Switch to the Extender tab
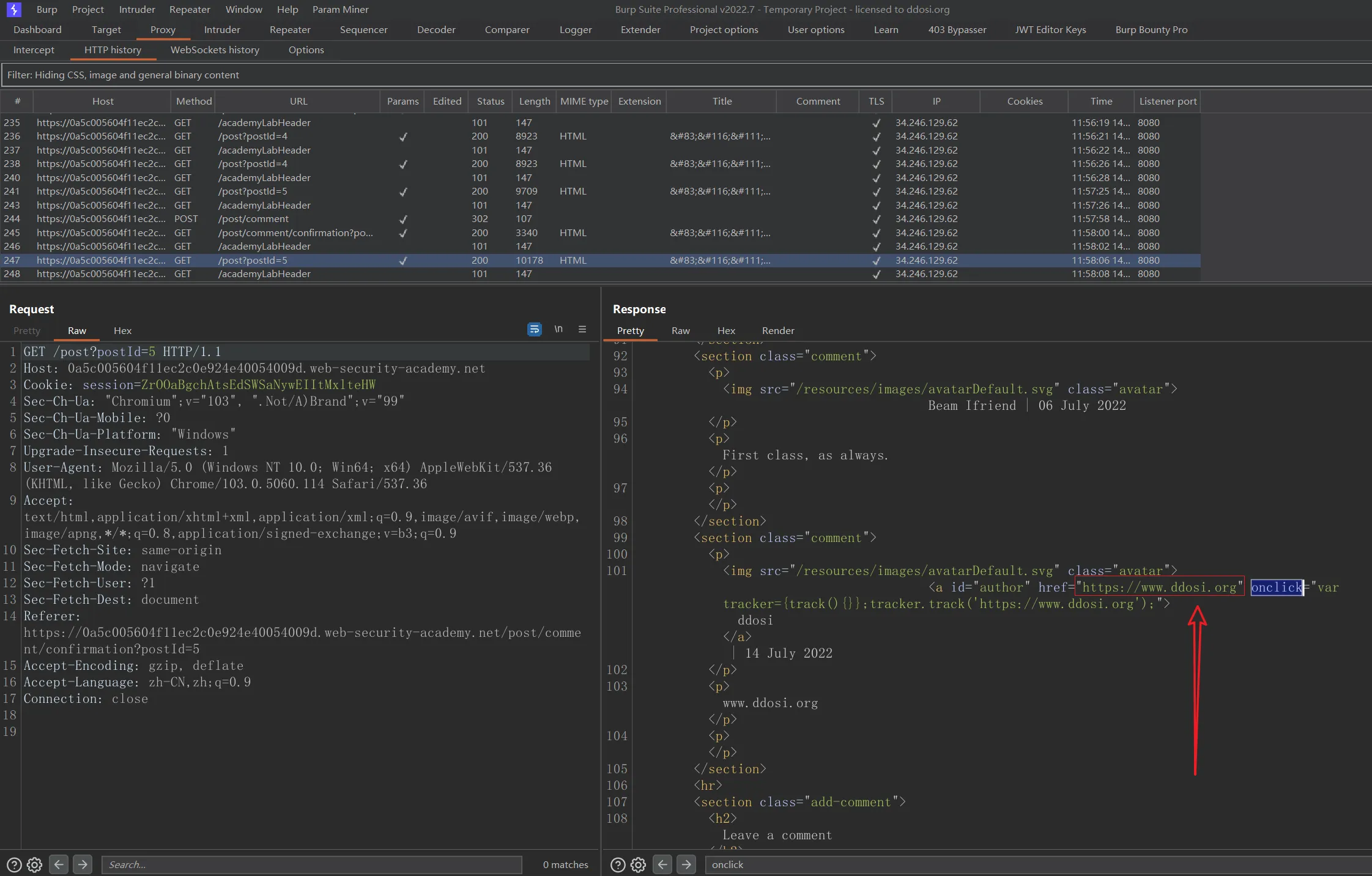Viewport: 1372px width, 876px height. tap(640, 29)
